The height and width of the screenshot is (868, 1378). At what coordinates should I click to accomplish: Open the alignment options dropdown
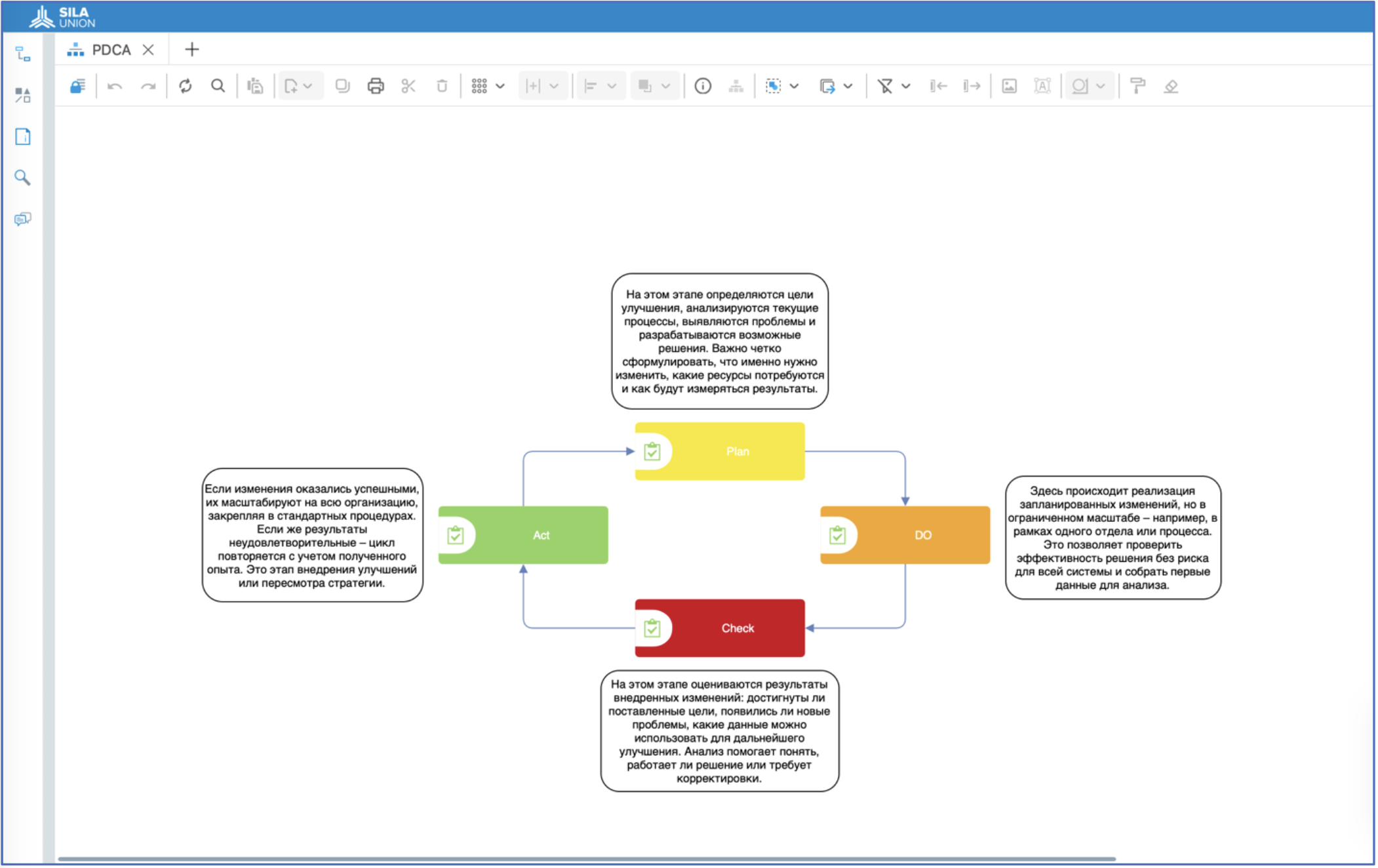tap(612, 86)
